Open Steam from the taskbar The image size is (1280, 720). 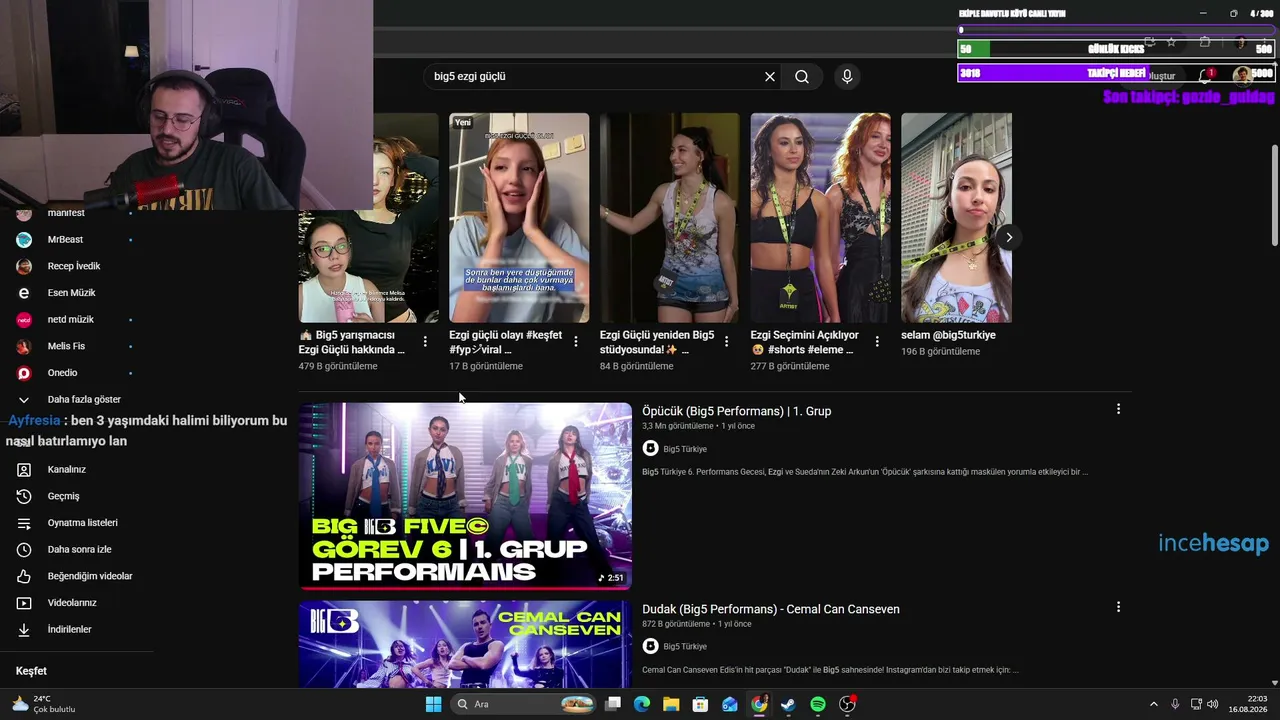click(x=788, y=704)
